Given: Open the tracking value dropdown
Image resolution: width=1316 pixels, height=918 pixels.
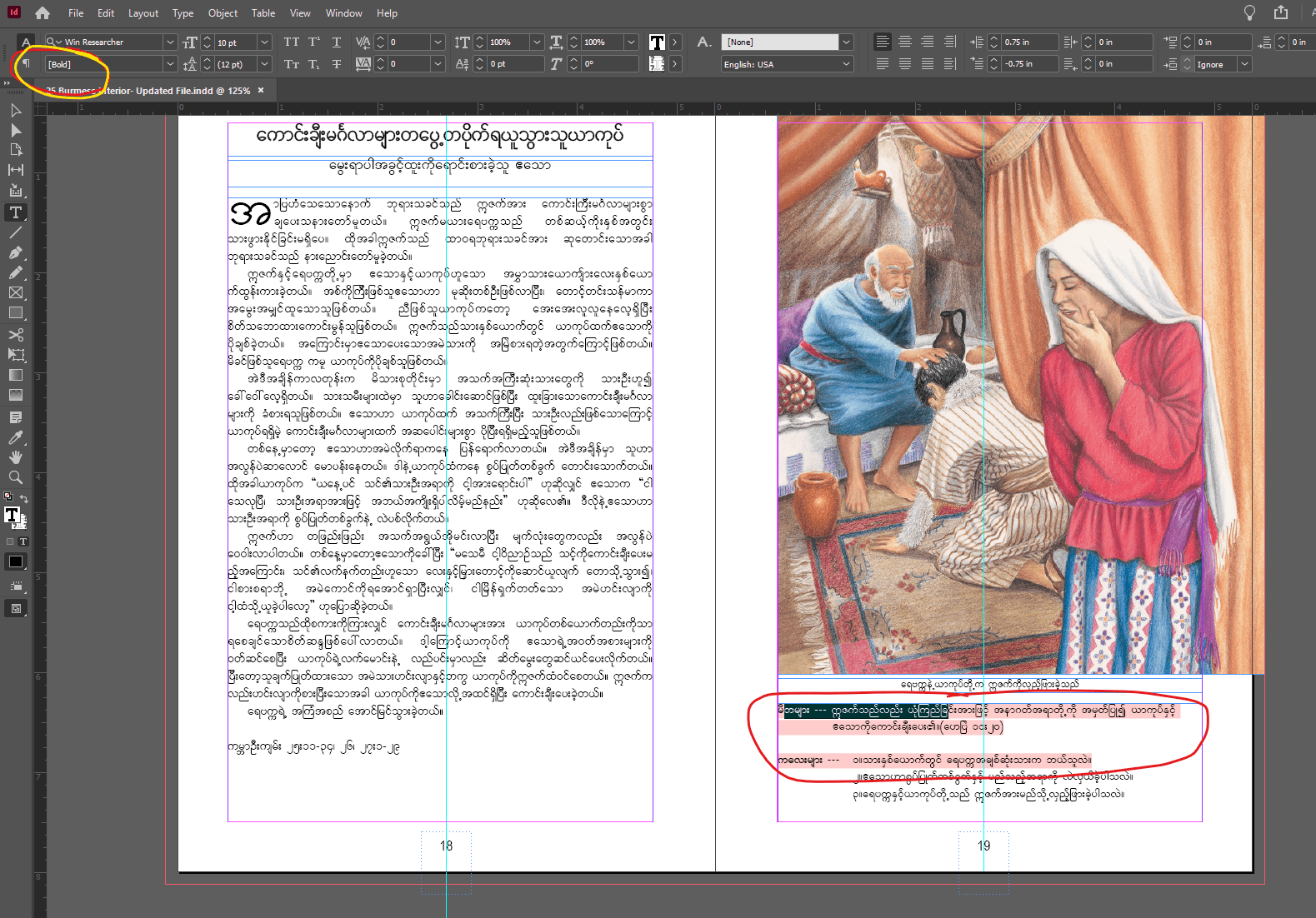Looking at the screenshot, I should tap(438, 64).
